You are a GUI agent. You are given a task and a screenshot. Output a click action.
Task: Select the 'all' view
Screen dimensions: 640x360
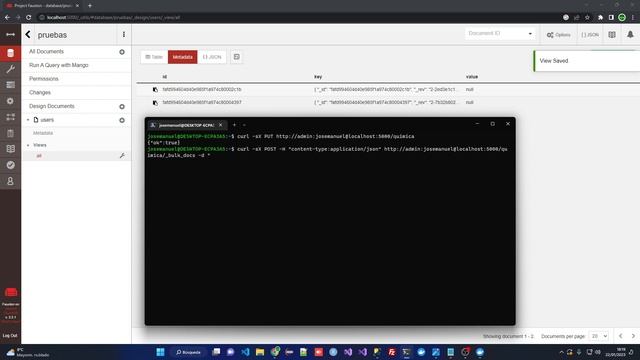pyautogui.click(x=39, y=156)
